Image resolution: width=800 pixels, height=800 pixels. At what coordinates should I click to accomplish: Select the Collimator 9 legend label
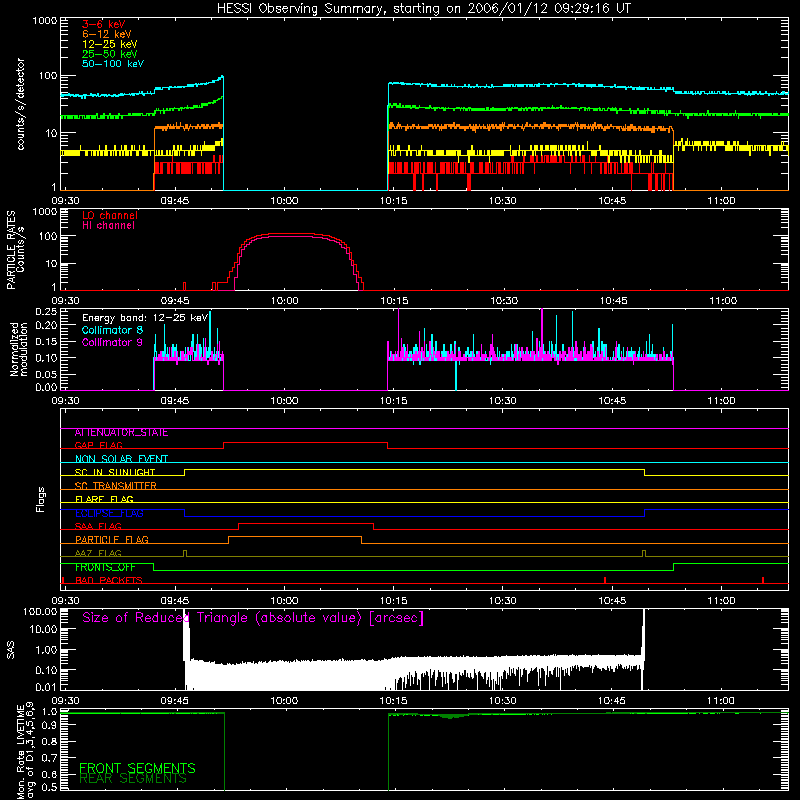[112, 342]
